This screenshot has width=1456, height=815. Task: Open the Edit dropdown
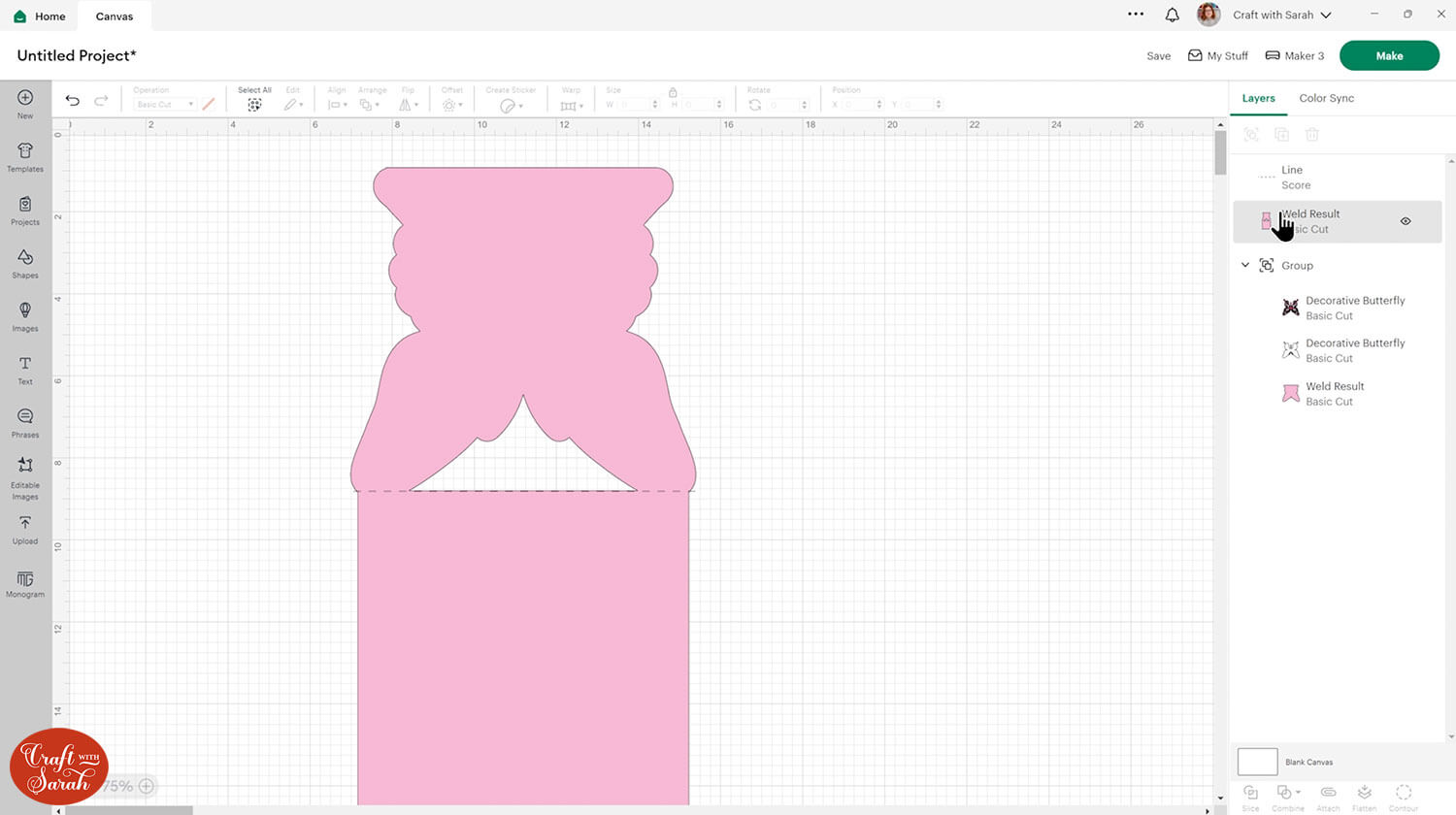(x=293, y=105)
